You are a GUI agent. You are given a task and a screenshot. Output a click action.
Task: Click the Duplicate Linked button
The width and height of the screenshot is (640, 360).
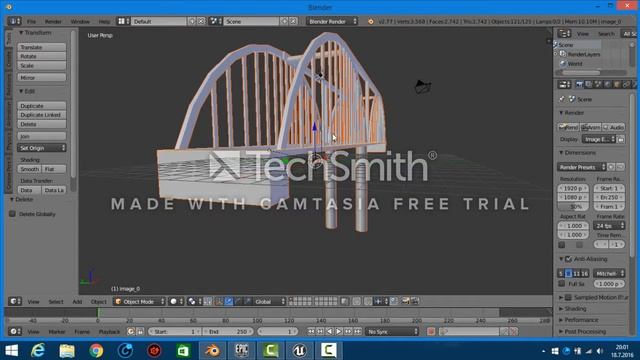click(x=42, y=115)
